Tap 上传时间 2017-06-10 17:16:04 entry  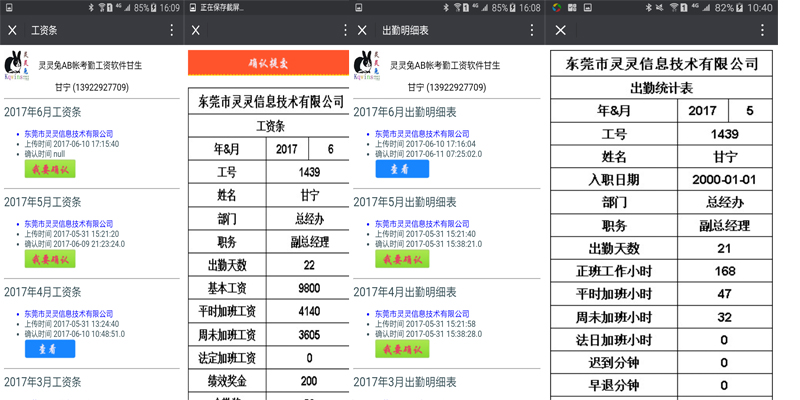426,144
